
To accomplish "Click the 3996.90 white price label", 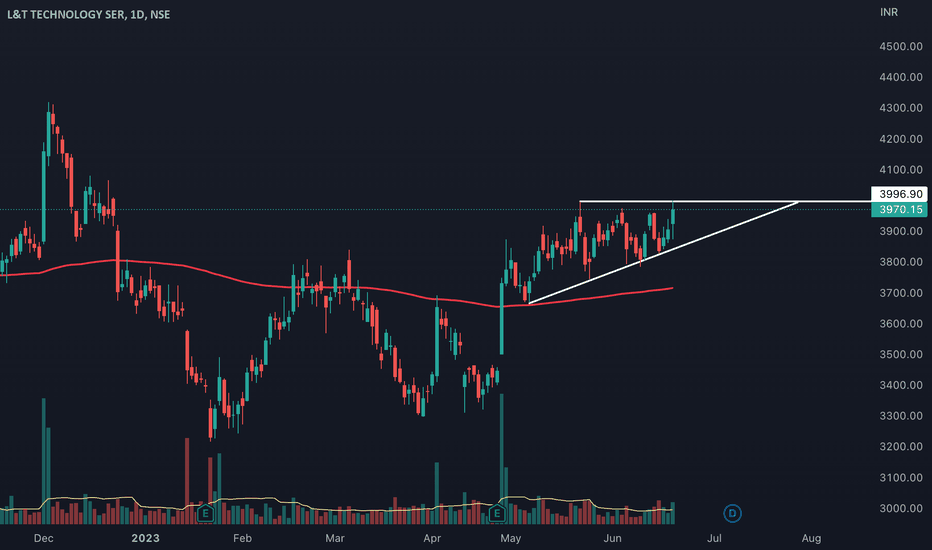I will point(899,194).
